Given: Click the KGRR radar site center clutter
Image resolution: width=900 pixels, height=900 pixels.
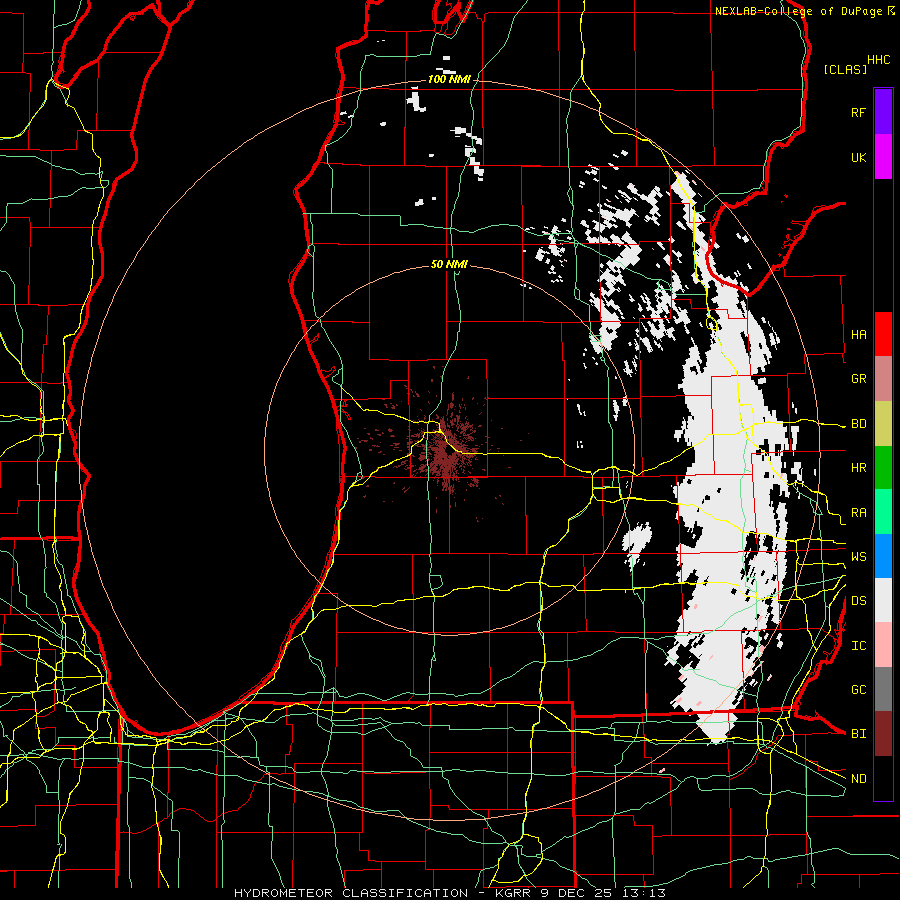Looking at the screenshot, I should tap(447, 451).
